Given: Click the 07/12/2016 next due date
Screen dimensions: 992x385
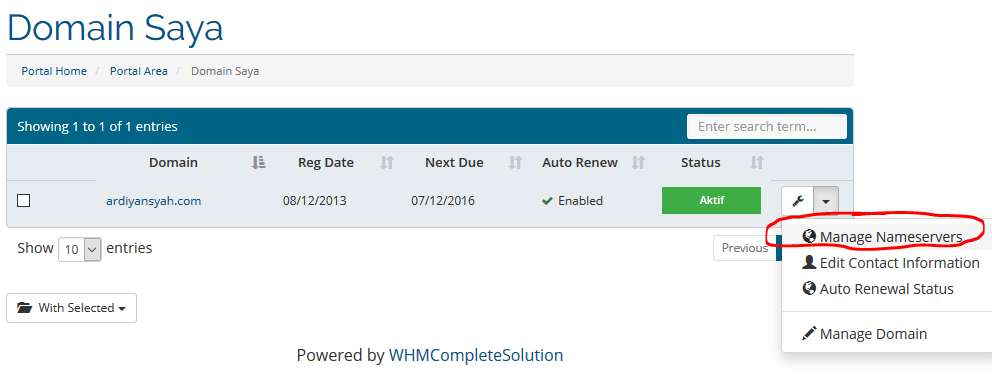Looking at the screenshot, I should [x=443, y=201].
